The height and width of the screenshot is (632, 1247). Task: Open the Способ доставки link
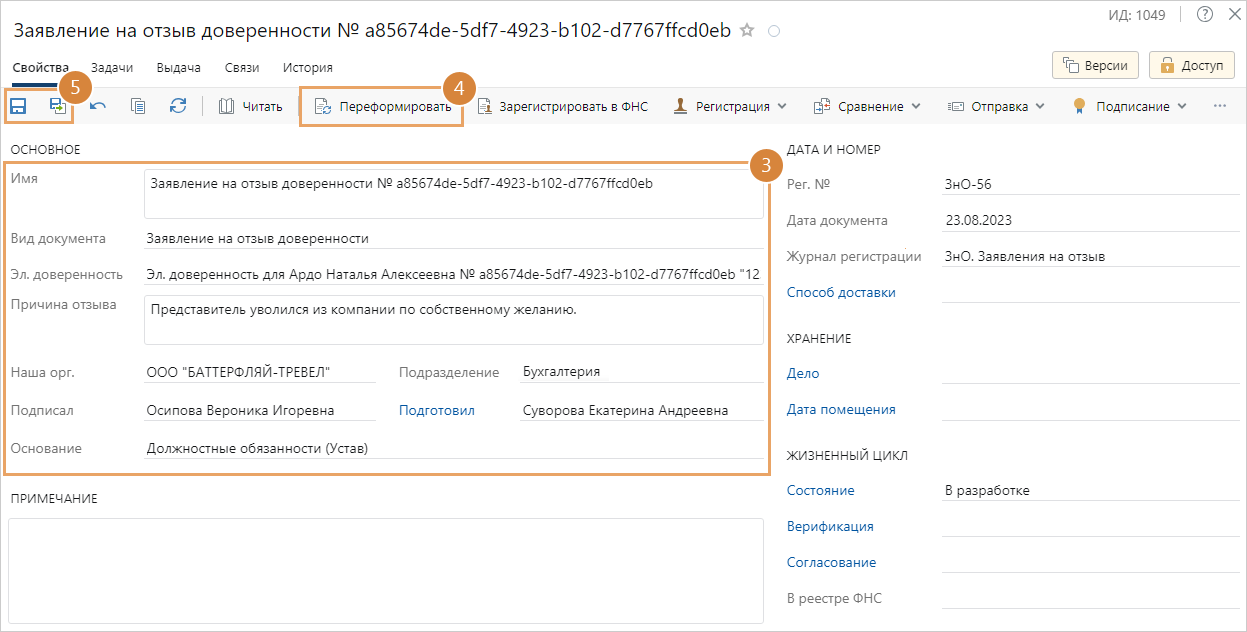(x=841, y=293)
